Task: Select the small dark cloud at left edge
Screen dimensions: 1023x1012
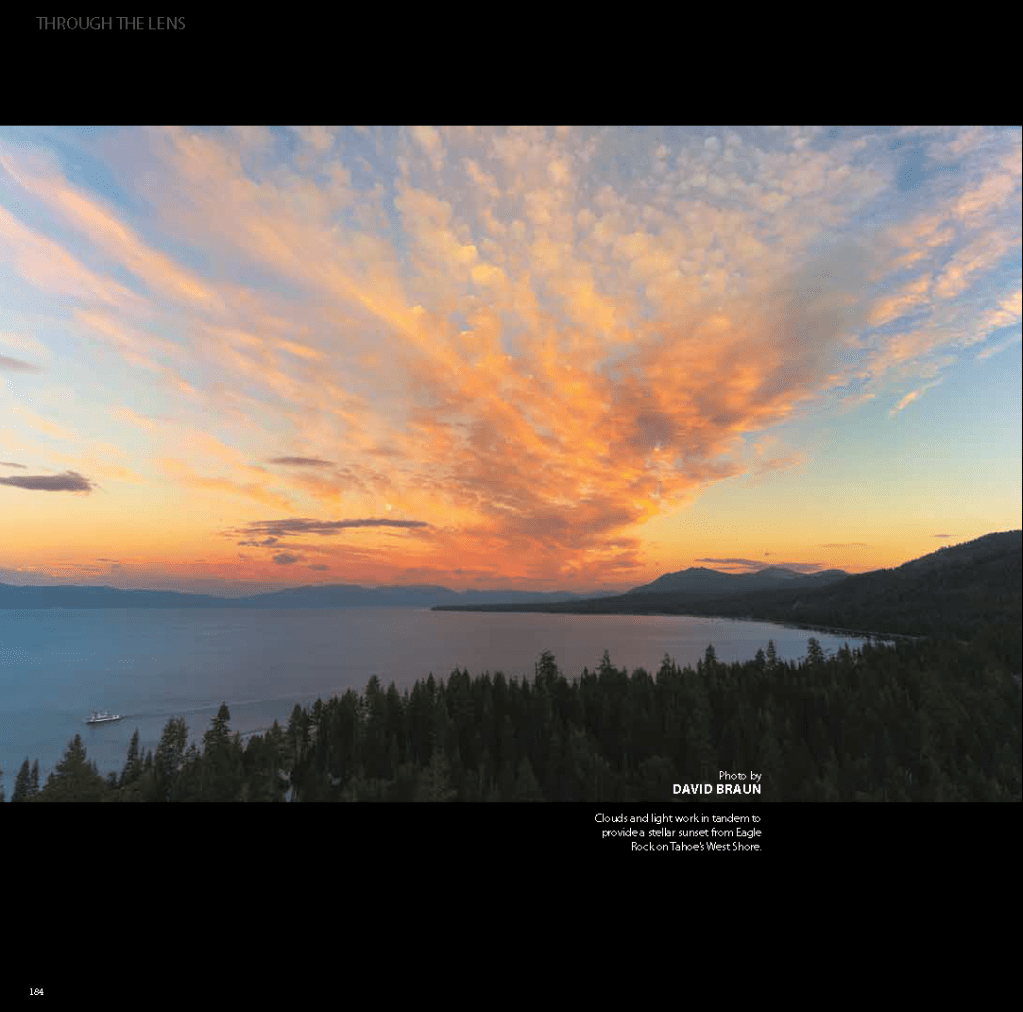Action: click(48, 482)
